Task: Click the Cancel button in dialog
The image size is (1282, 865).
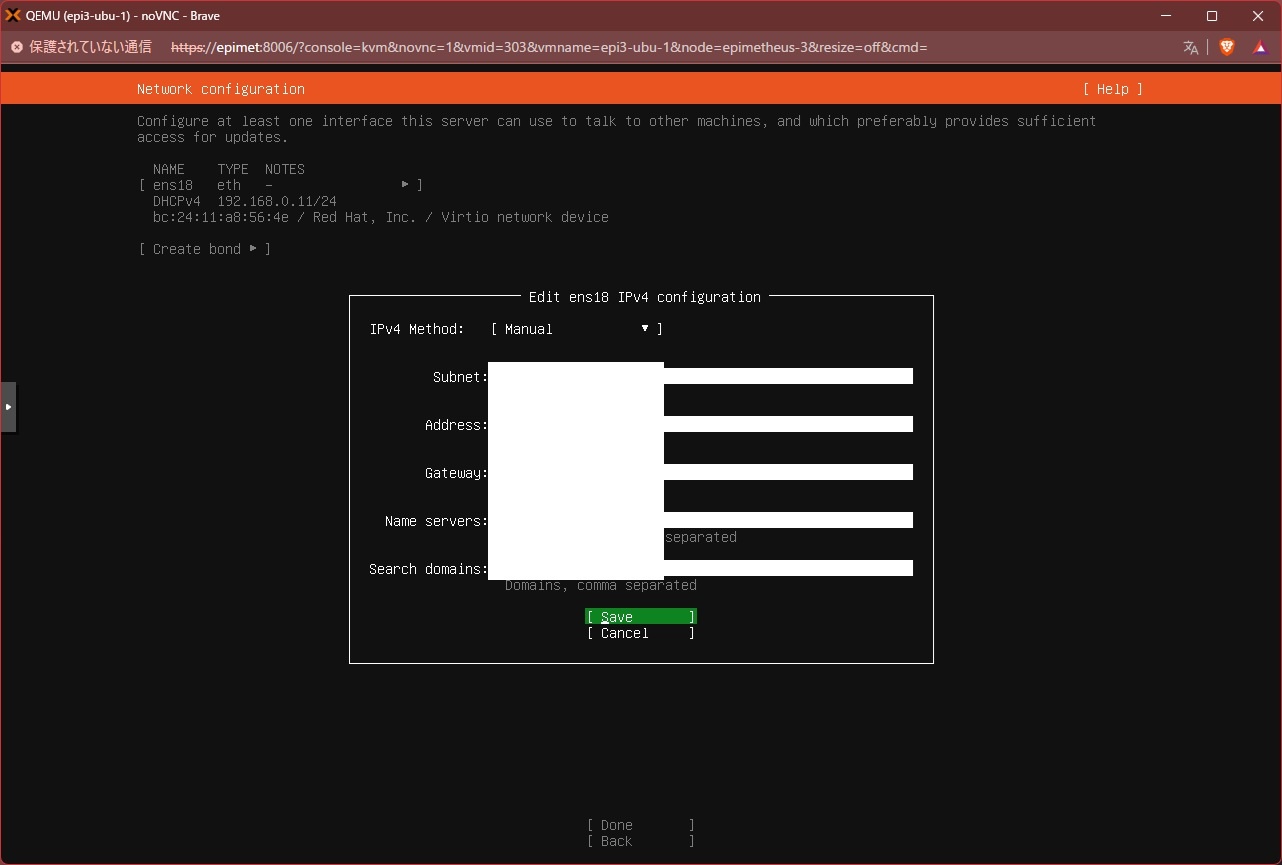Action: click(x=641, y=633)
